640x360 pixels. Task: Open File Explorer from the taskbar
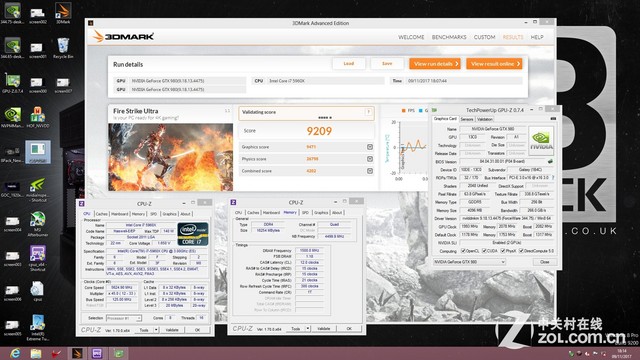click(36, 353)
